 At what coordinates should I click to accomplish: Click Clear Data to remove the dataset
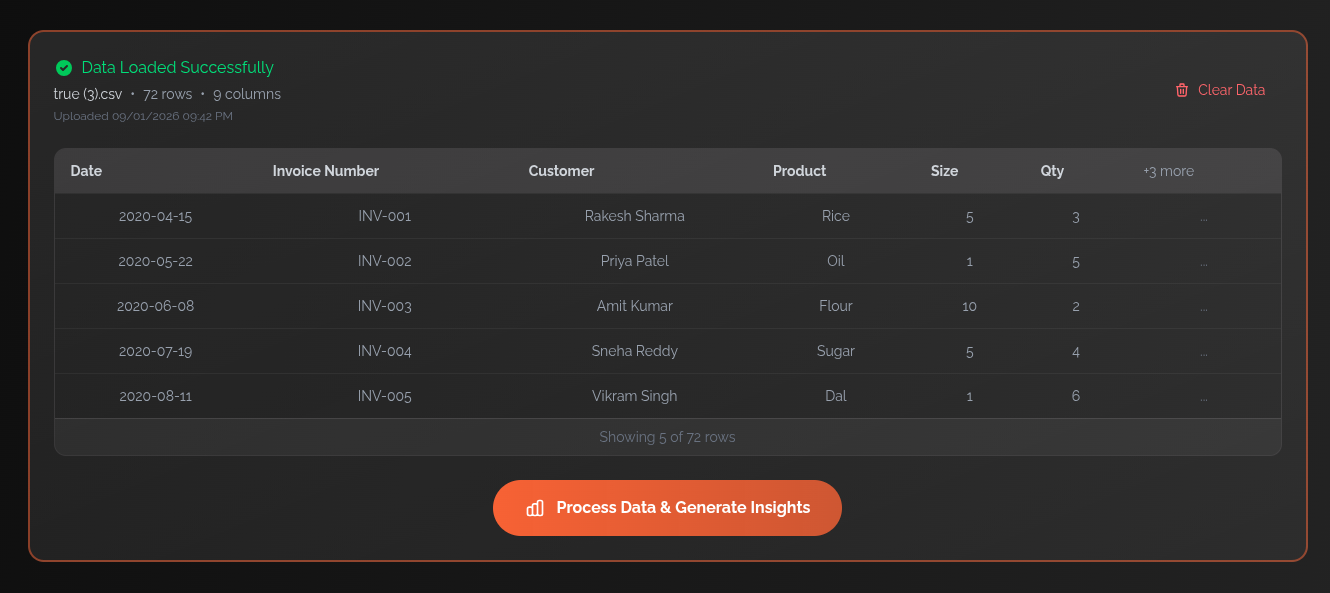(1231, 90)
